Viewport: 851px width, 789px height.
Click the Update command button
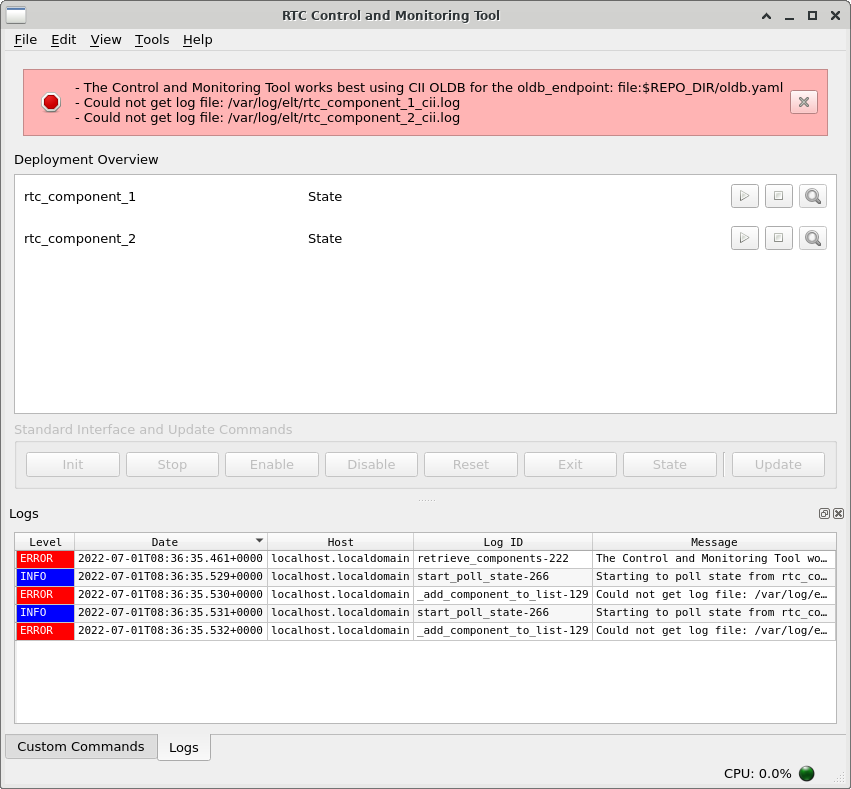(x=778, y=464)
